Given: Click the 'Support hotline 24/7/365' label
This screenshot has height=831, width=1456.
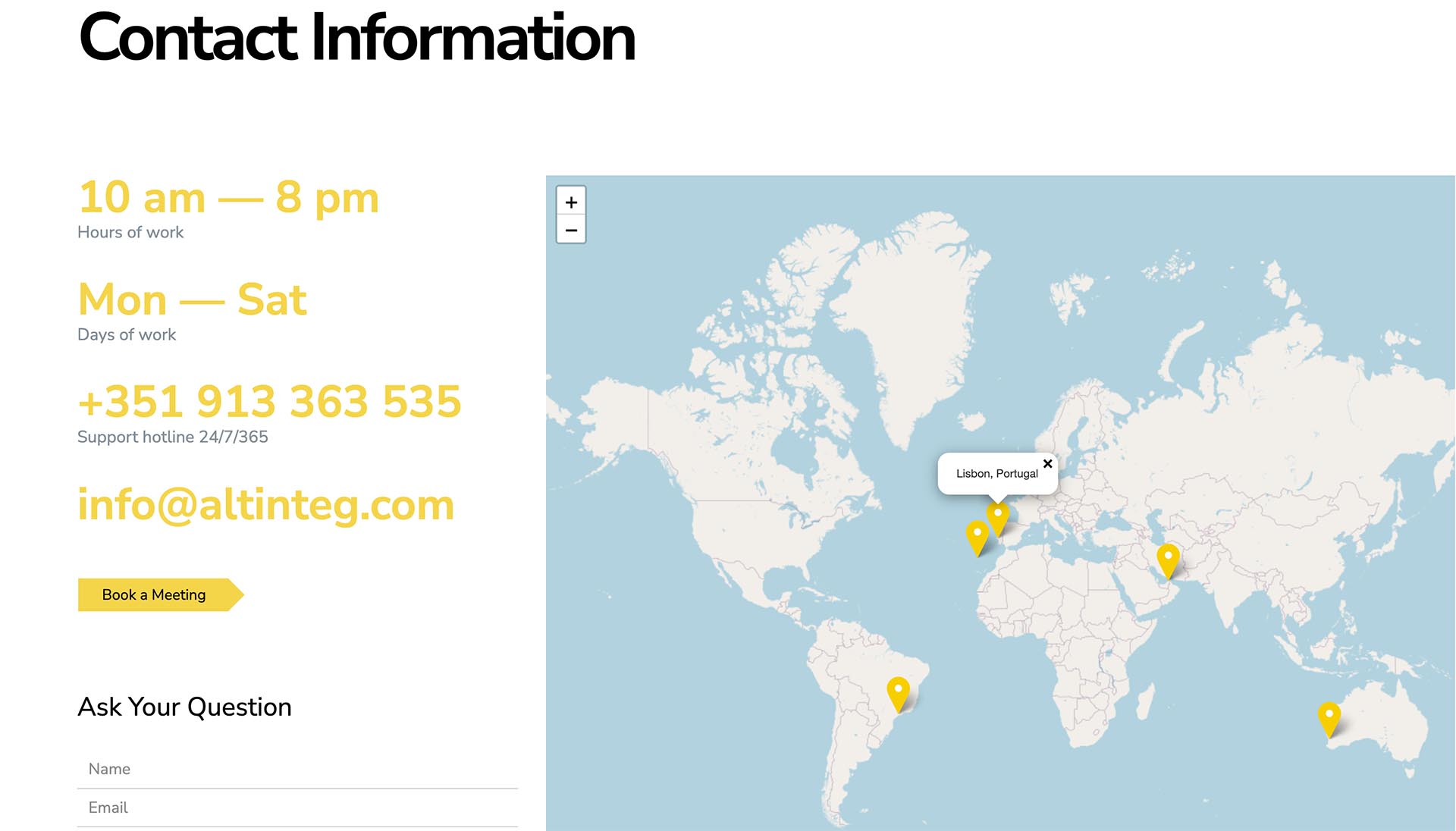Looking at the screenshot, I should pyautogui.click(x=173, y=437).
